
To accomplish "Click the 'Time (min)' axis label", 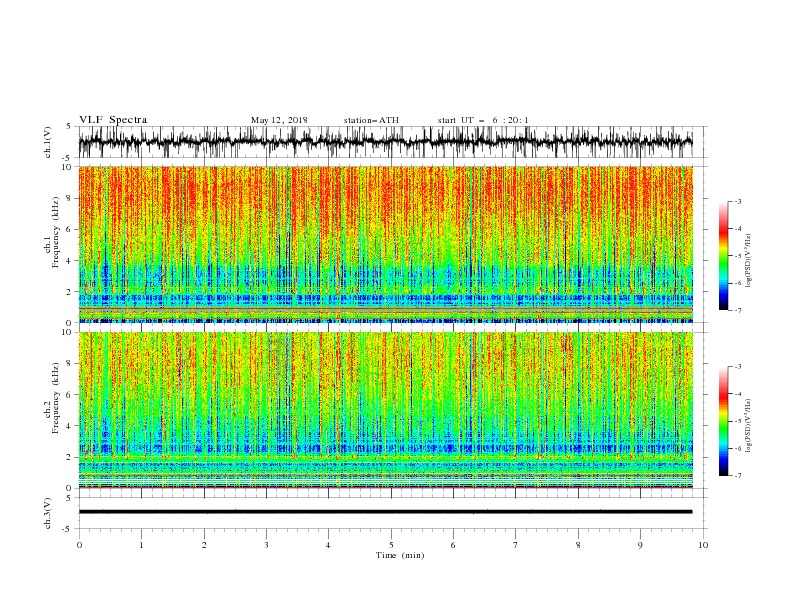I will point(400,555).
